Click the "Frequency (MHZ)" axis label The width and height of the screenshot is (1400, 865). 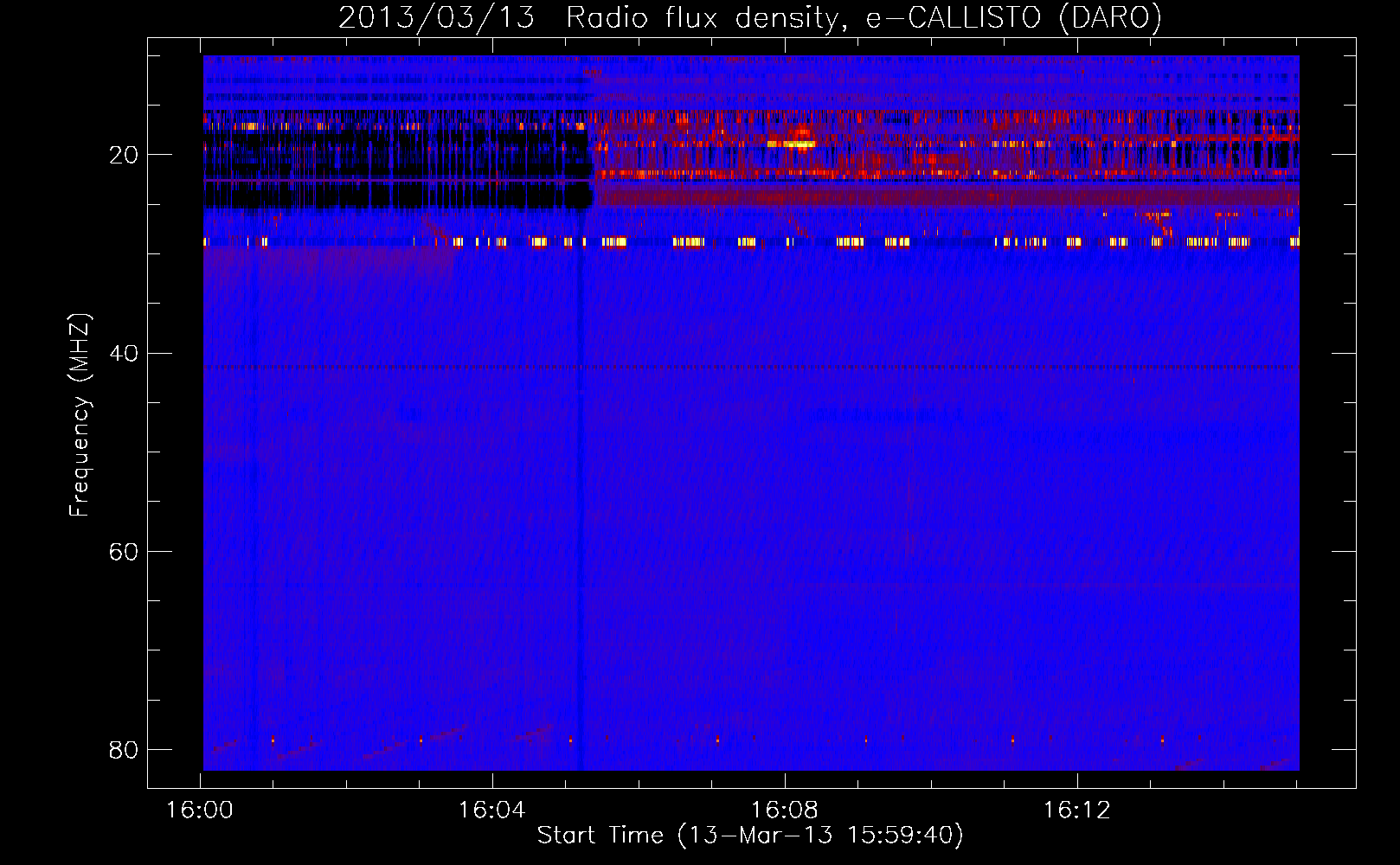(80, 415)
